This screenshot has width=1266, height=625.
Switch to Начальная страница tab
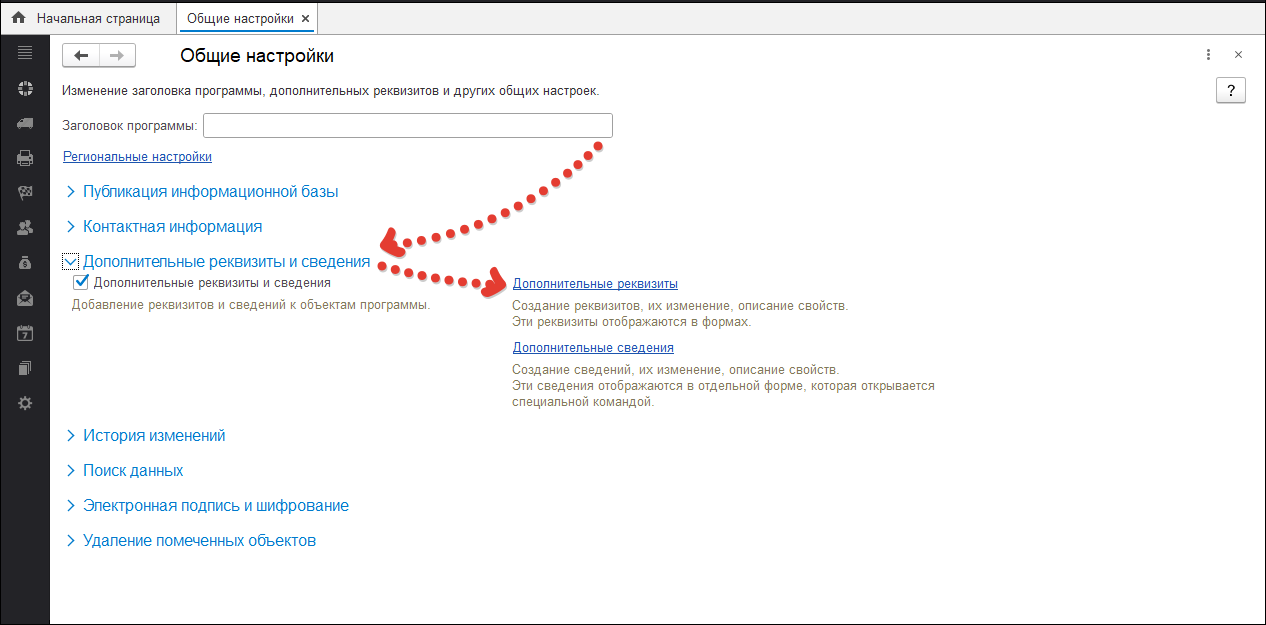pyautogui.click(x=97, y=18)
